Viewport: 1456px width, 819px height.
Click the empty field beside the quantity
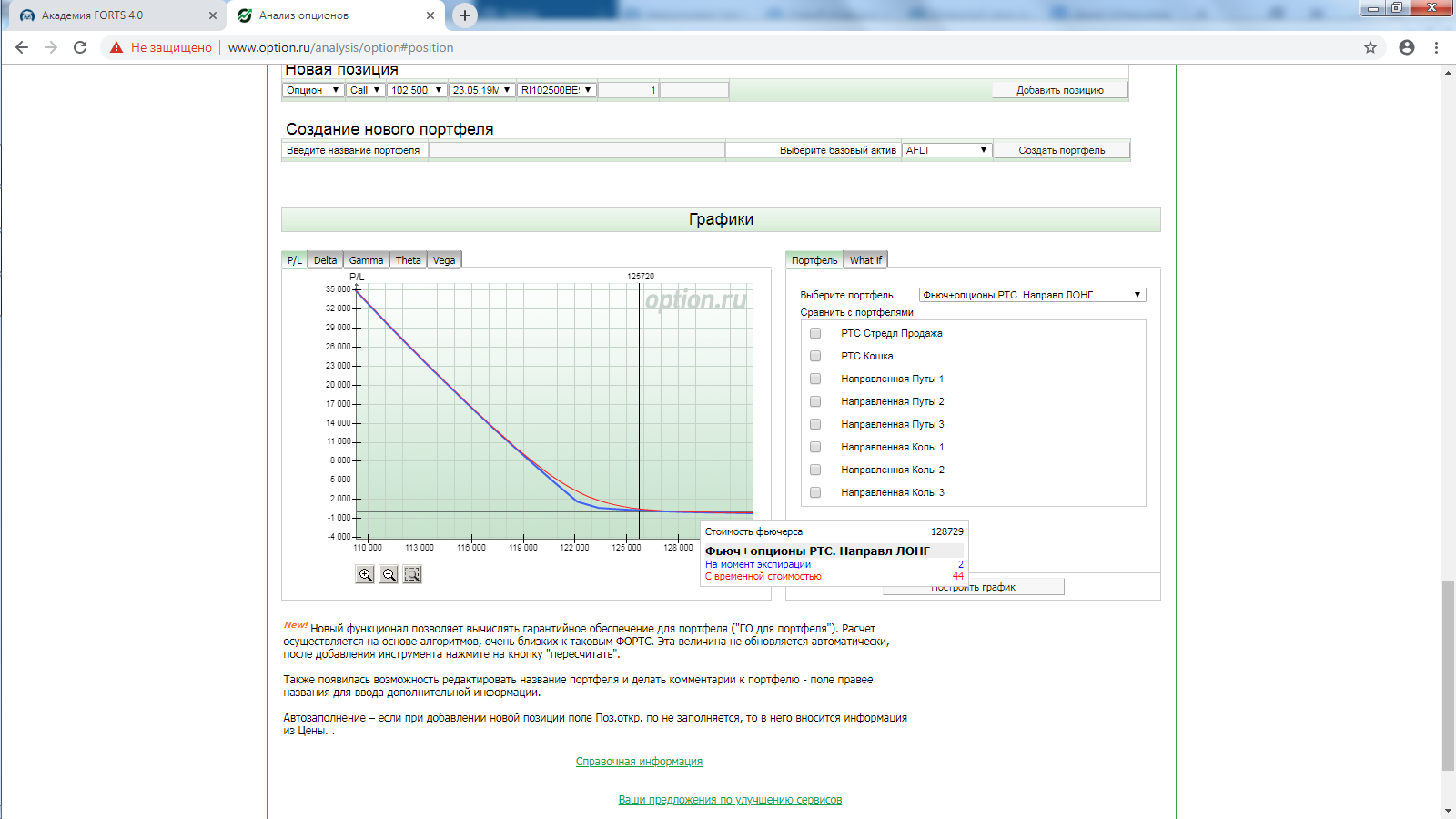694,90
